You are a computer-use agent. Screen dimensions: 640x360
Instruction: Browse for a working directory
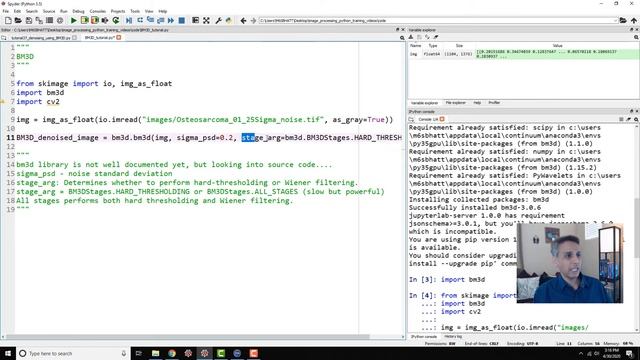[623, 20]
